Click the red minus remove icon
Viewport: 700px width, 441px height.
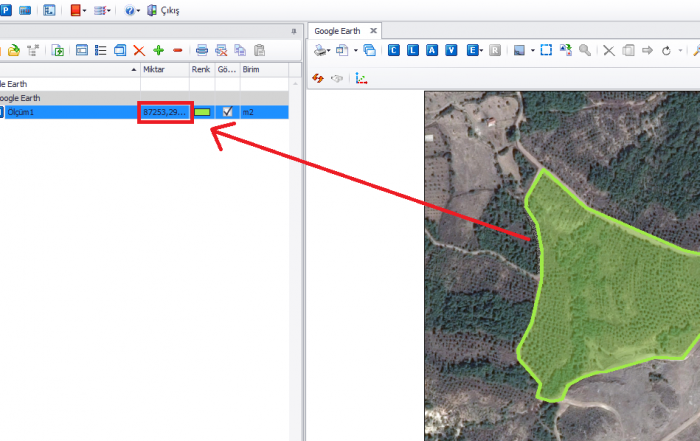177,49
